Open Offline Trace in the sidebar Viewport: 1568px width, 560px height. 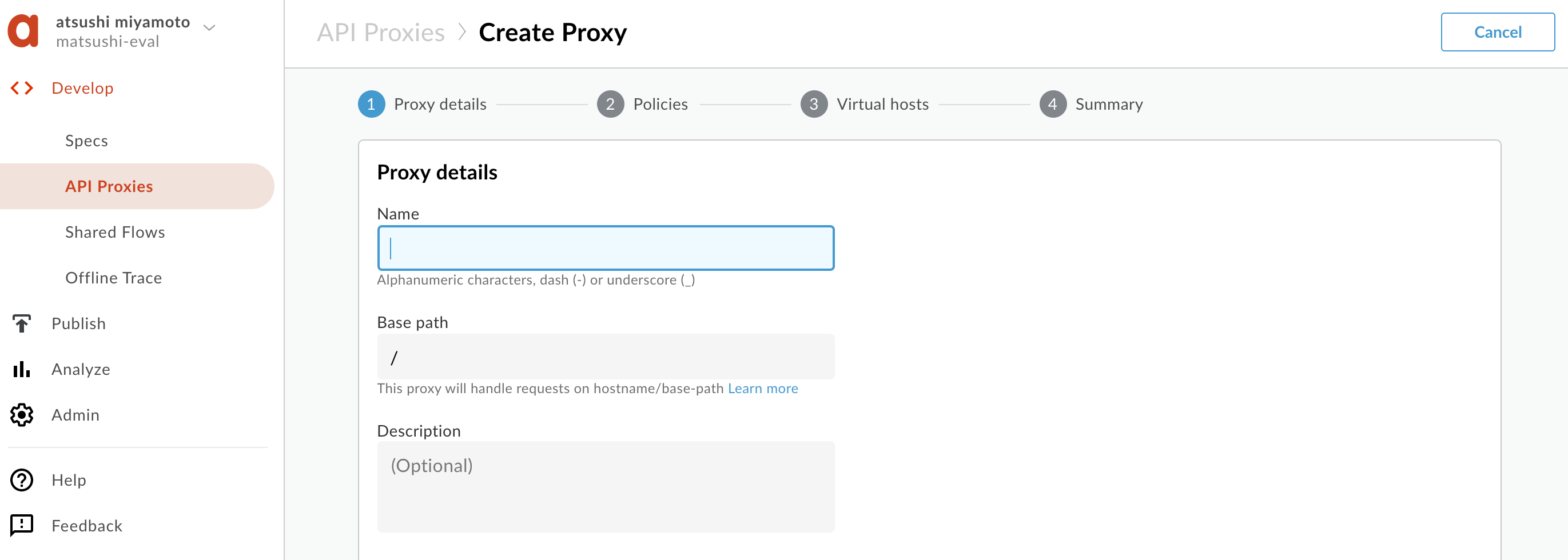pyautogui.click(x=114, y=277)
